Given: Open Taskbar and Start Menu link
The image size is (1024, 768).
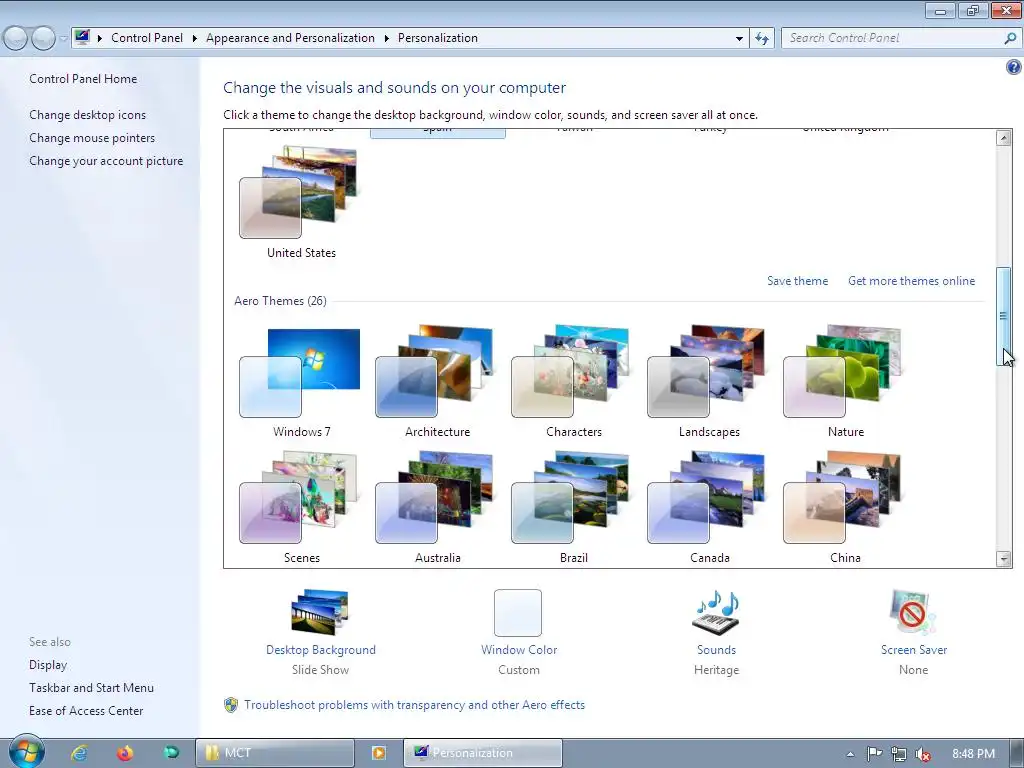Looking at the screenshot, I should pyautogui.click(x=91, y=688).
